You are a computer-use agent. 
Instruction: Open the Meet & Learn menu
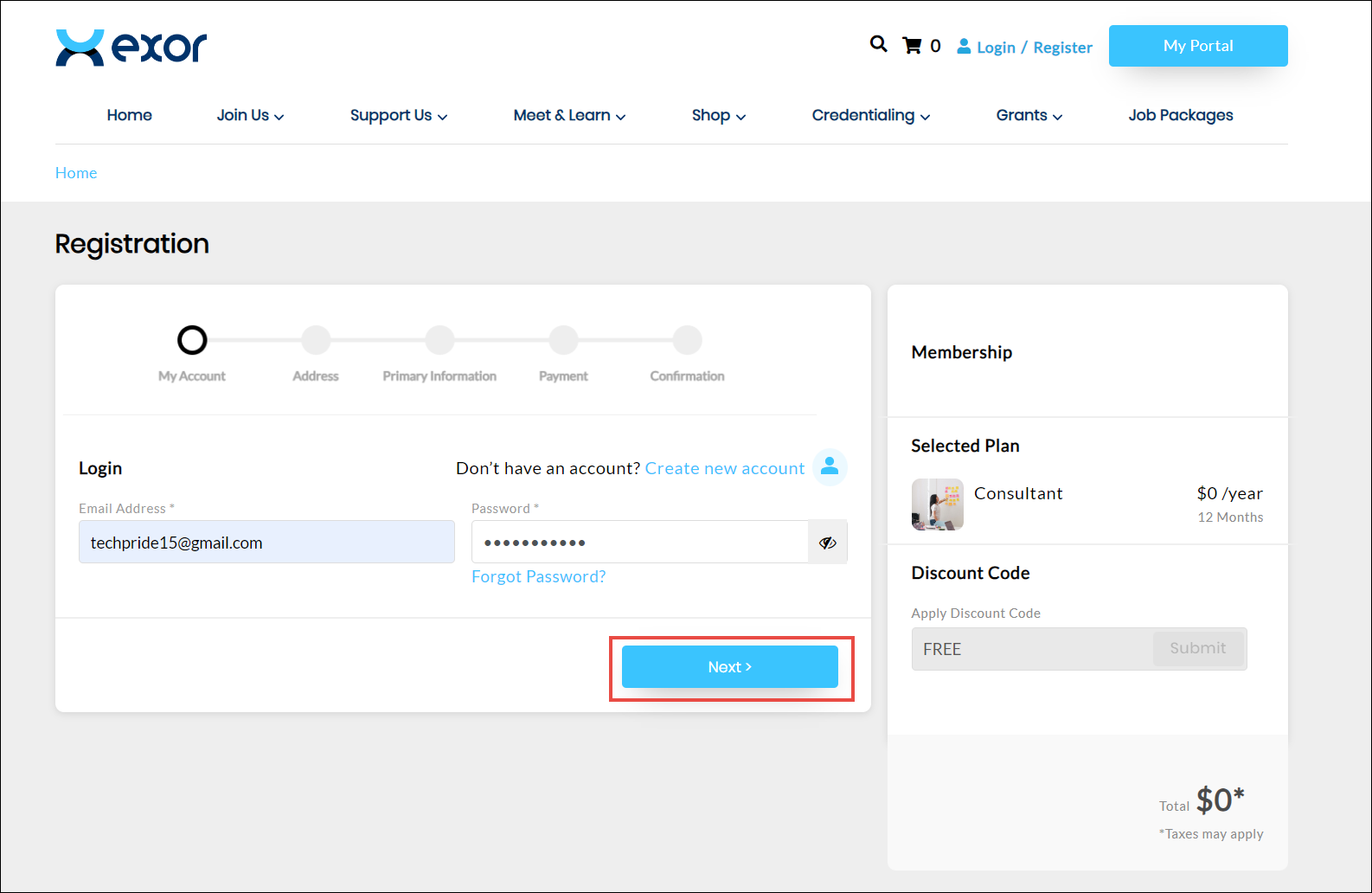569,116
